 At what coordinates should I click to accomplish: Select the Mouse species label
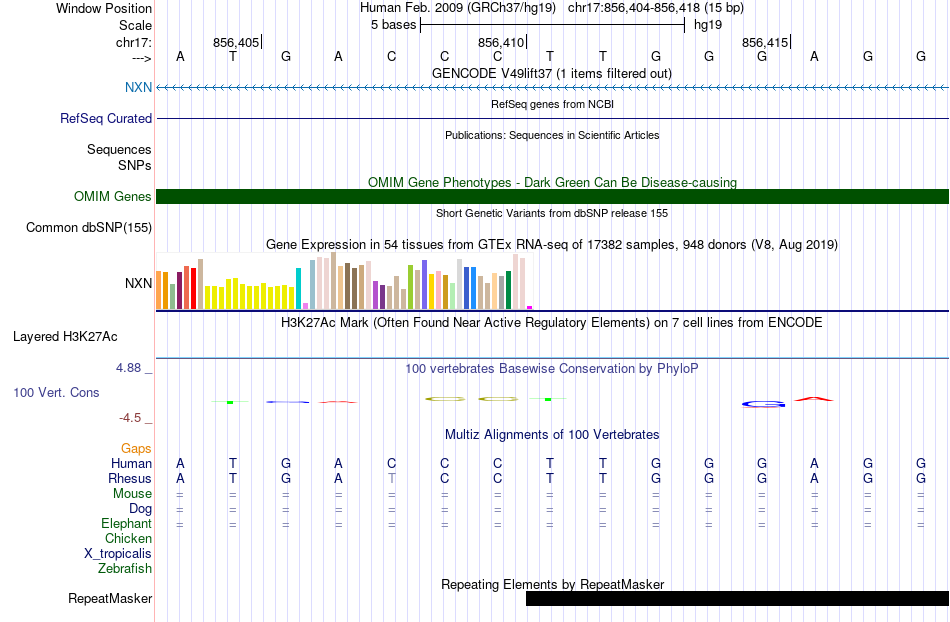132,494
